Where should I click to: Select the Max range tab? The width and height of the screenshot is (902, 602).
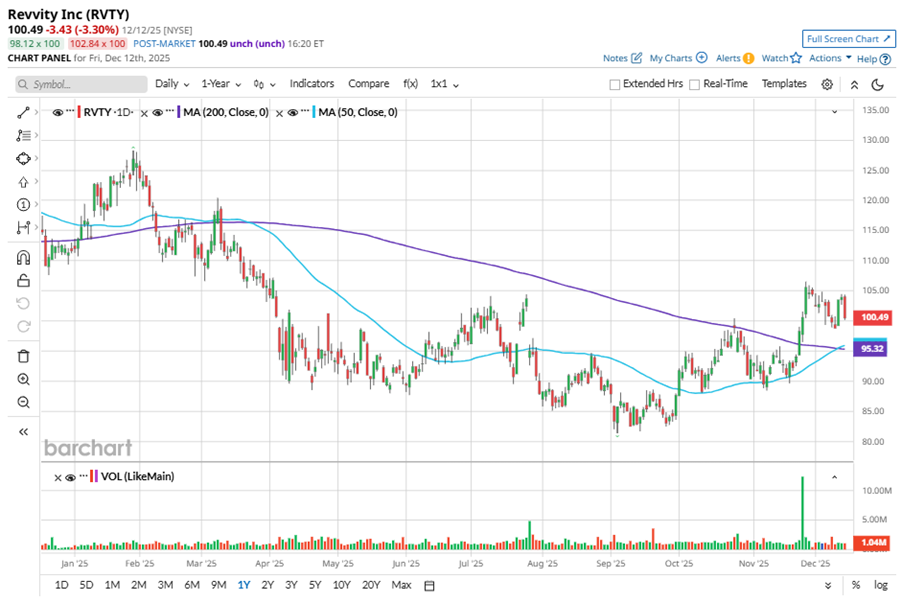pyautogui.click(x=402, y=585)
